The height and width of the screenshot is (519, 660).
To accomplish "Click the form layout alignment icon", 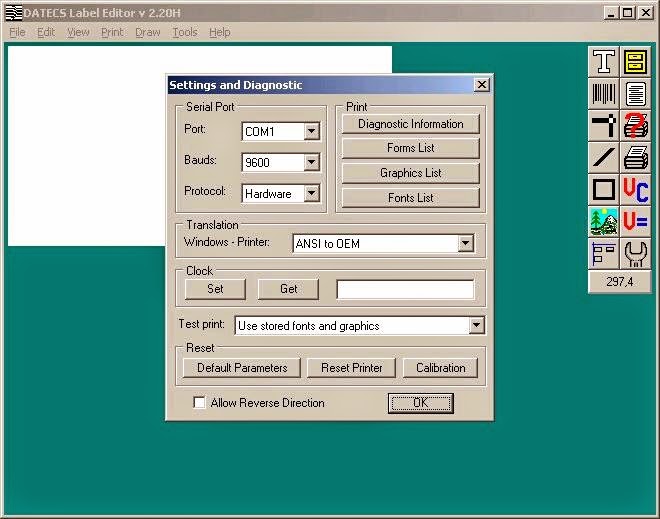I will [604, 253].
